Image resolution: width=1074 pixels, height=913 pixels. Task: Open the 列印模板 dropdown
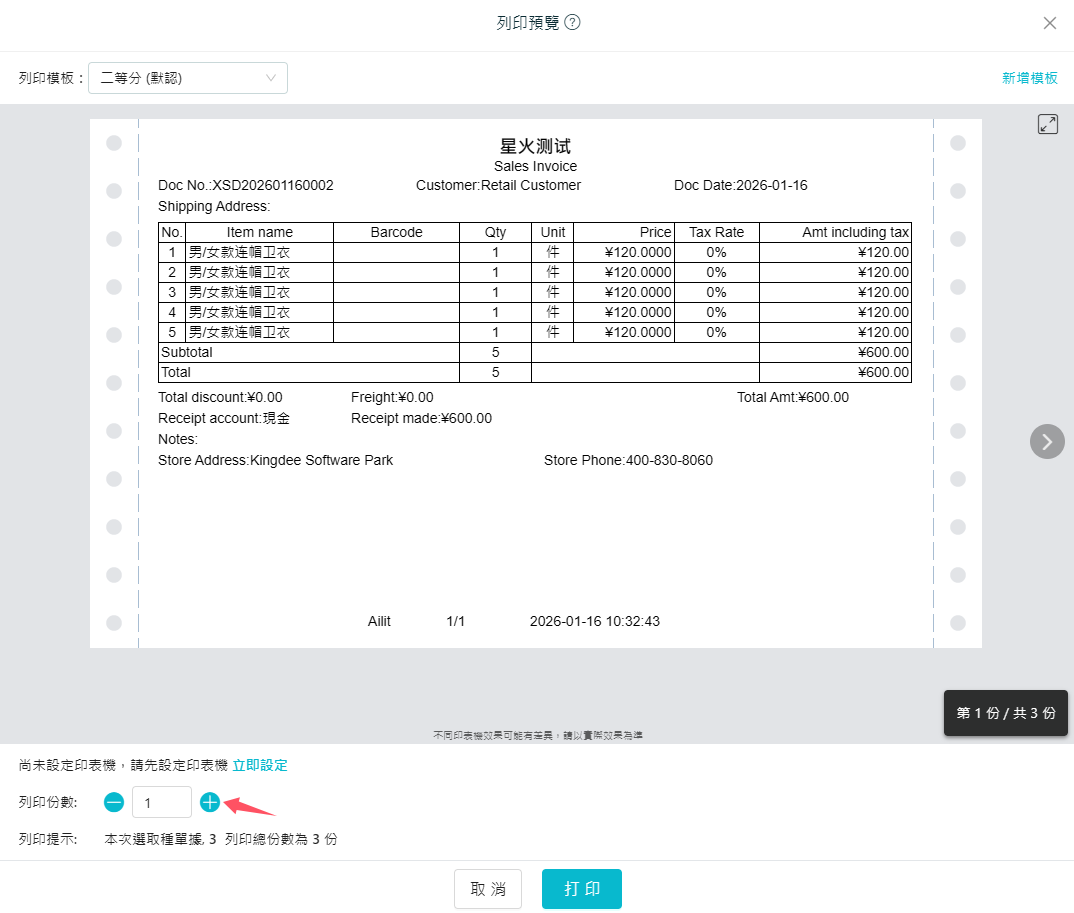(188, 78)
